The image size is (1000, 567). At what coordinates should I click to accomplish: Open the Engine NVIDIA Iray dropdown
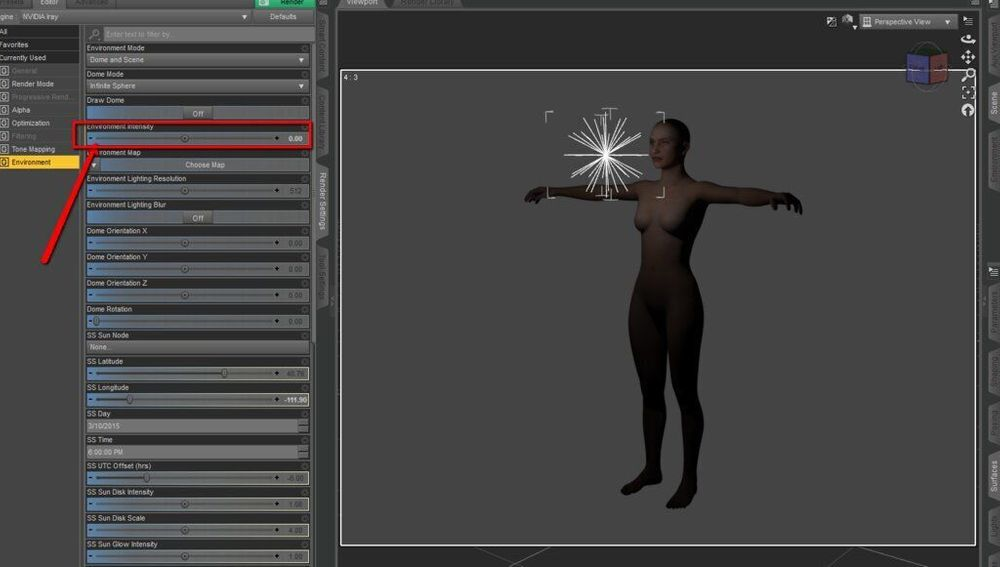pos(134,17)
